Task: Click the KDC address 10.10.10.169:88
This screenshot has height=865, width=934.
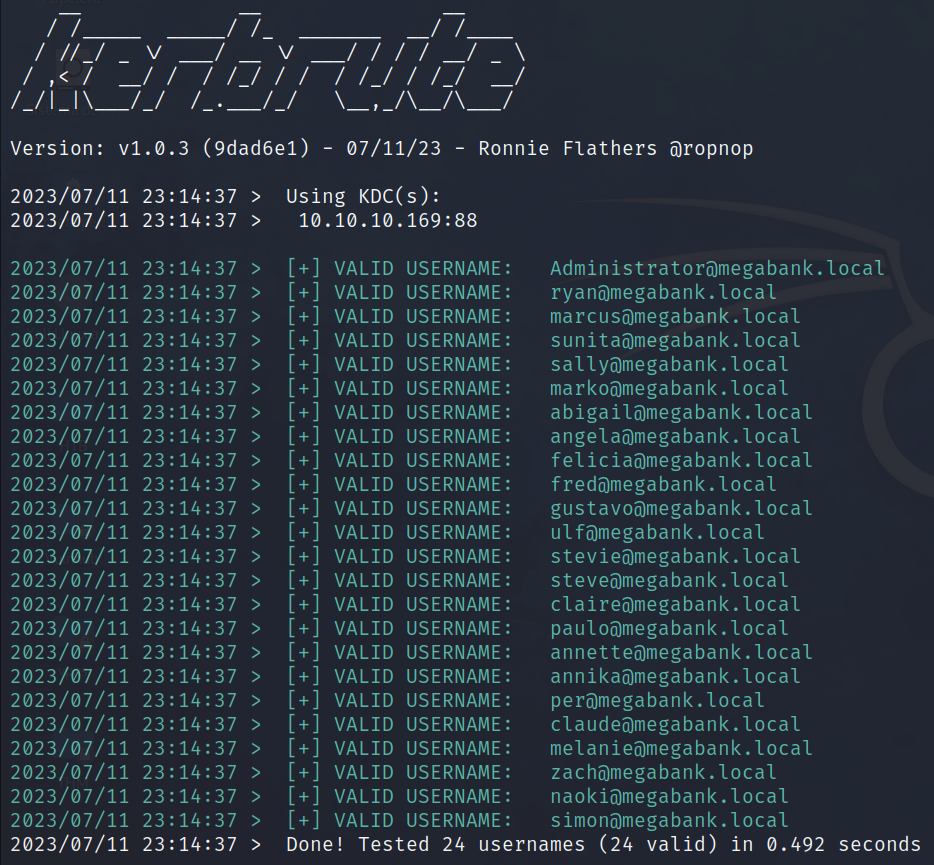Action: [x=387, y=220]
